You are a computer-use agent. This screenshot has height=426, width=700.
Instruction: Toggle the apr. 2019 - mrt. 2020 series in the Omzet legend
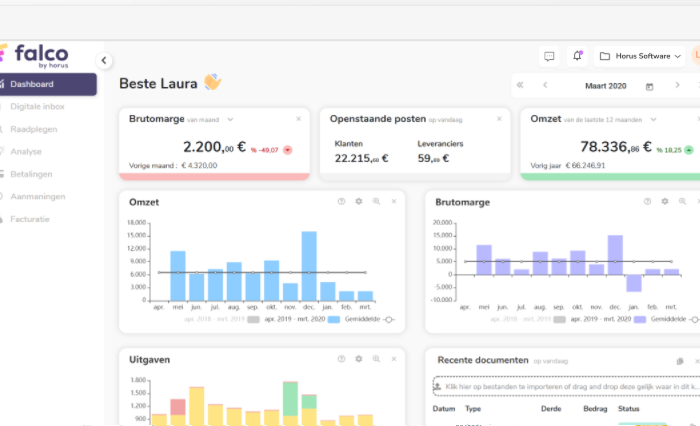coord(302,319)
